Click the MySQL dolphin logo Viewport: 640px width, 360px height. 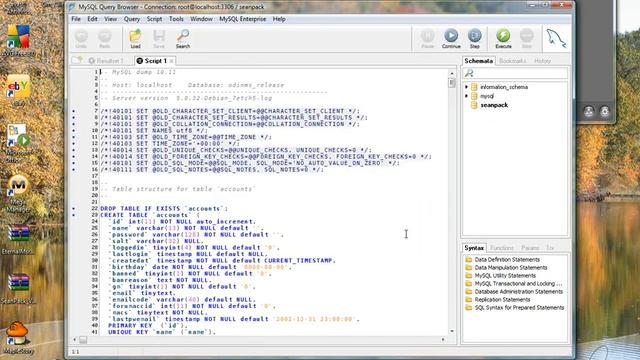pyautogui.click(x=556, y=39)
